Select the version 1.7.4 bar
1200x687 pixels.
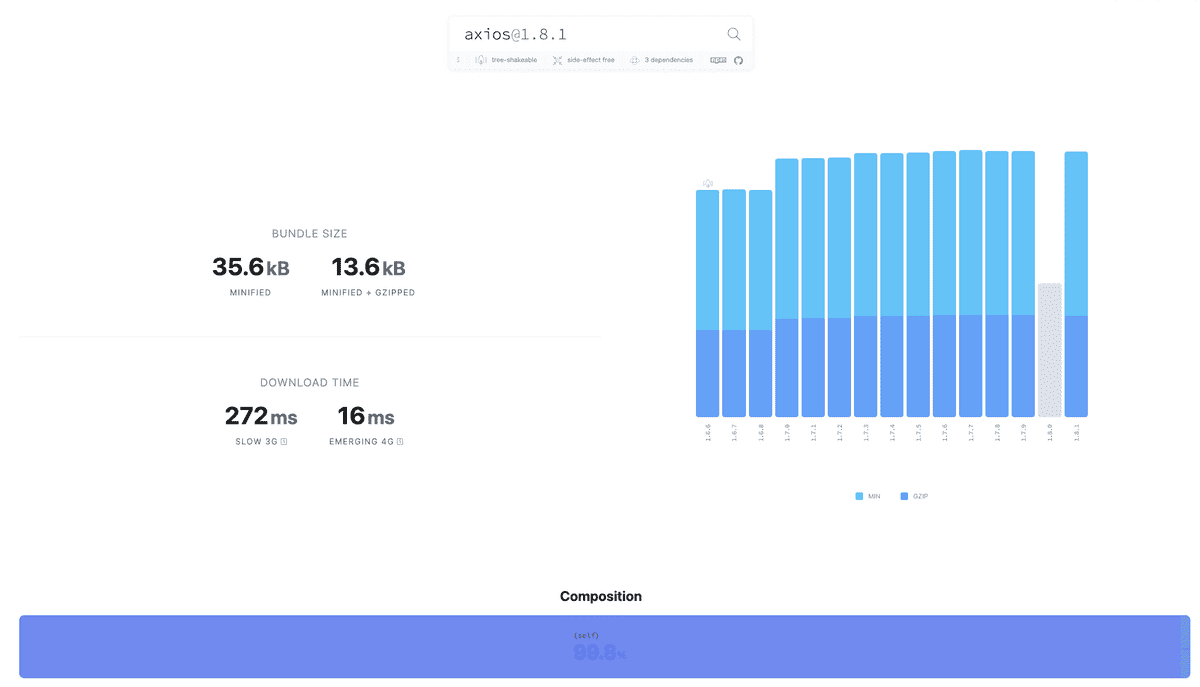coord(892,285)
